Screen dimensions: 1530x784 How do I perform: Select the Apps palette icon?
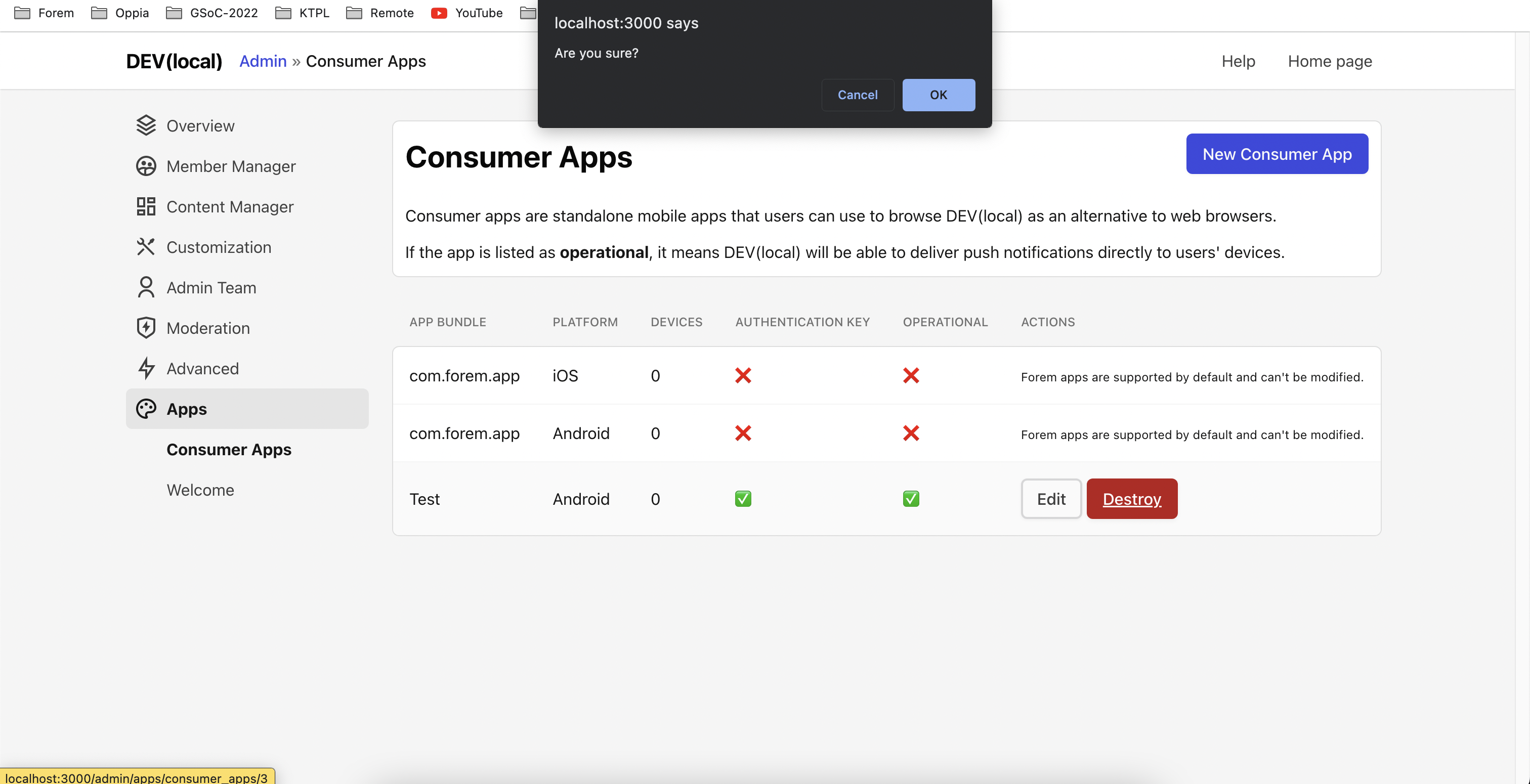pos(146,409)
